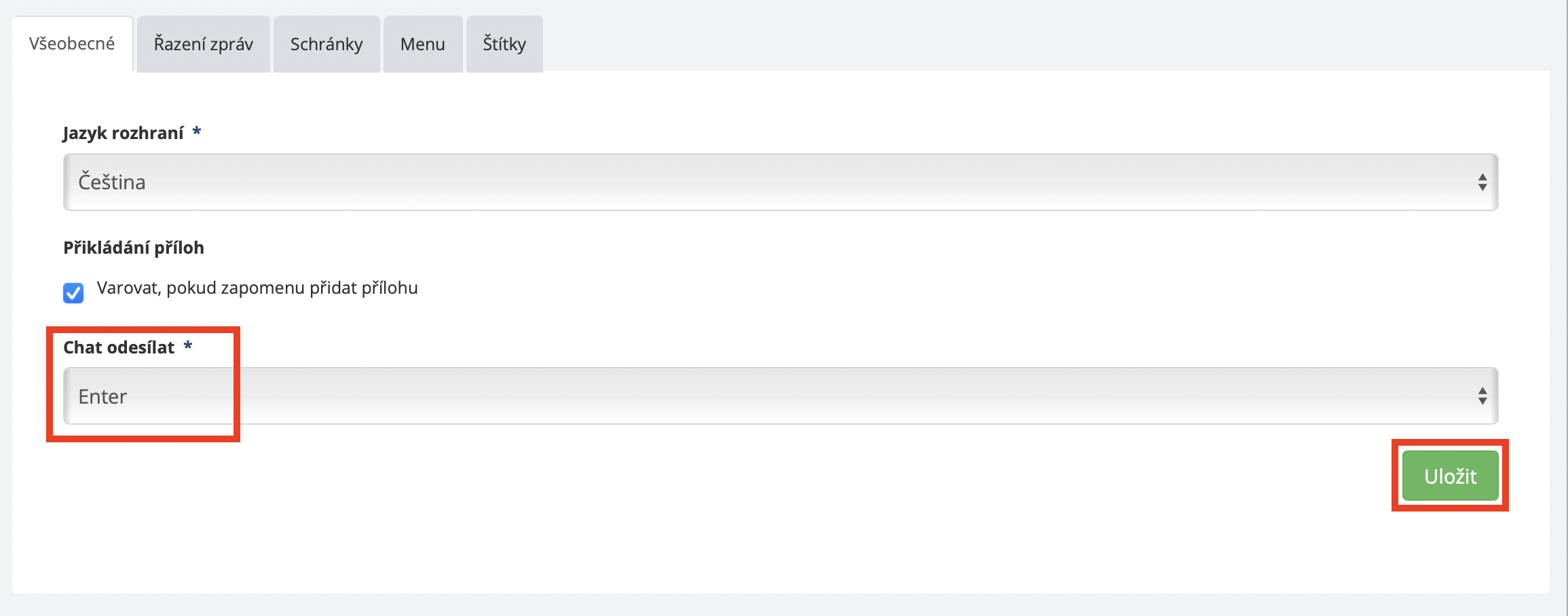
Task: Click the 'Čeština' selected value text
Action: point(112,182)
